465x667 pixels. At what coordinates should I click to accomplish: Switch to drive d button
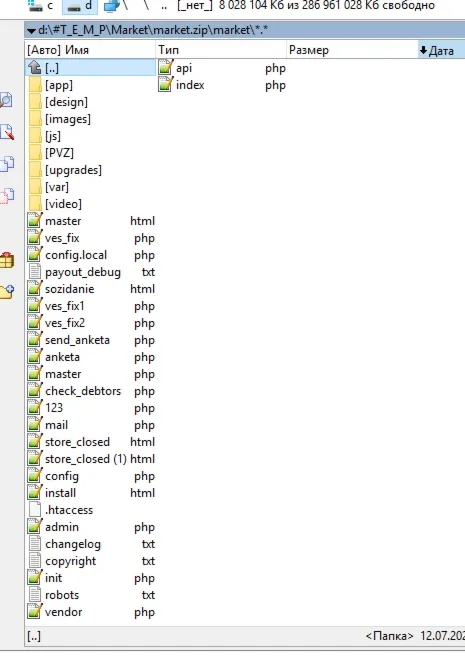coord(80,6)
